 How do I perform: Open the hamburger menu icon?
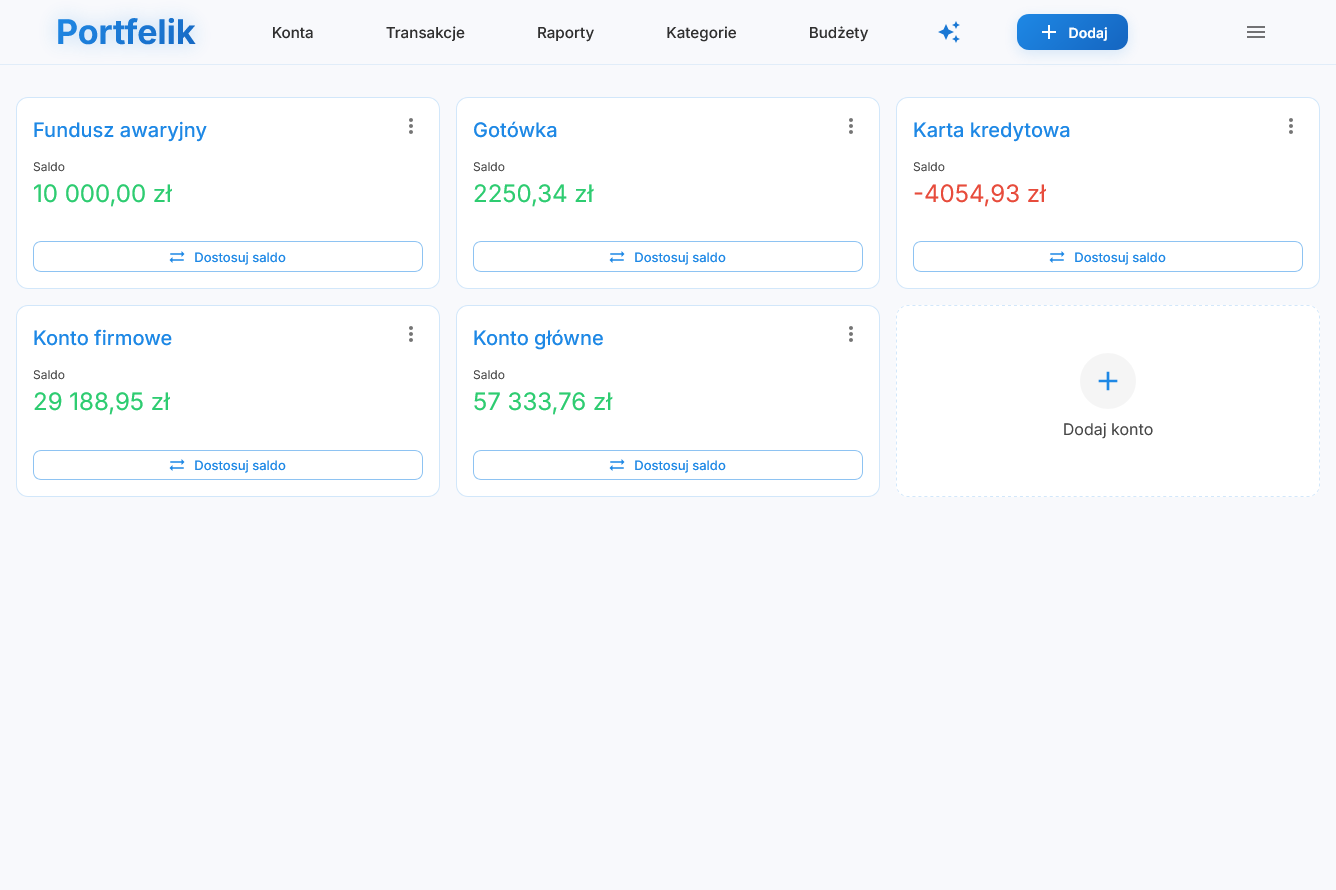(1256, 32)
